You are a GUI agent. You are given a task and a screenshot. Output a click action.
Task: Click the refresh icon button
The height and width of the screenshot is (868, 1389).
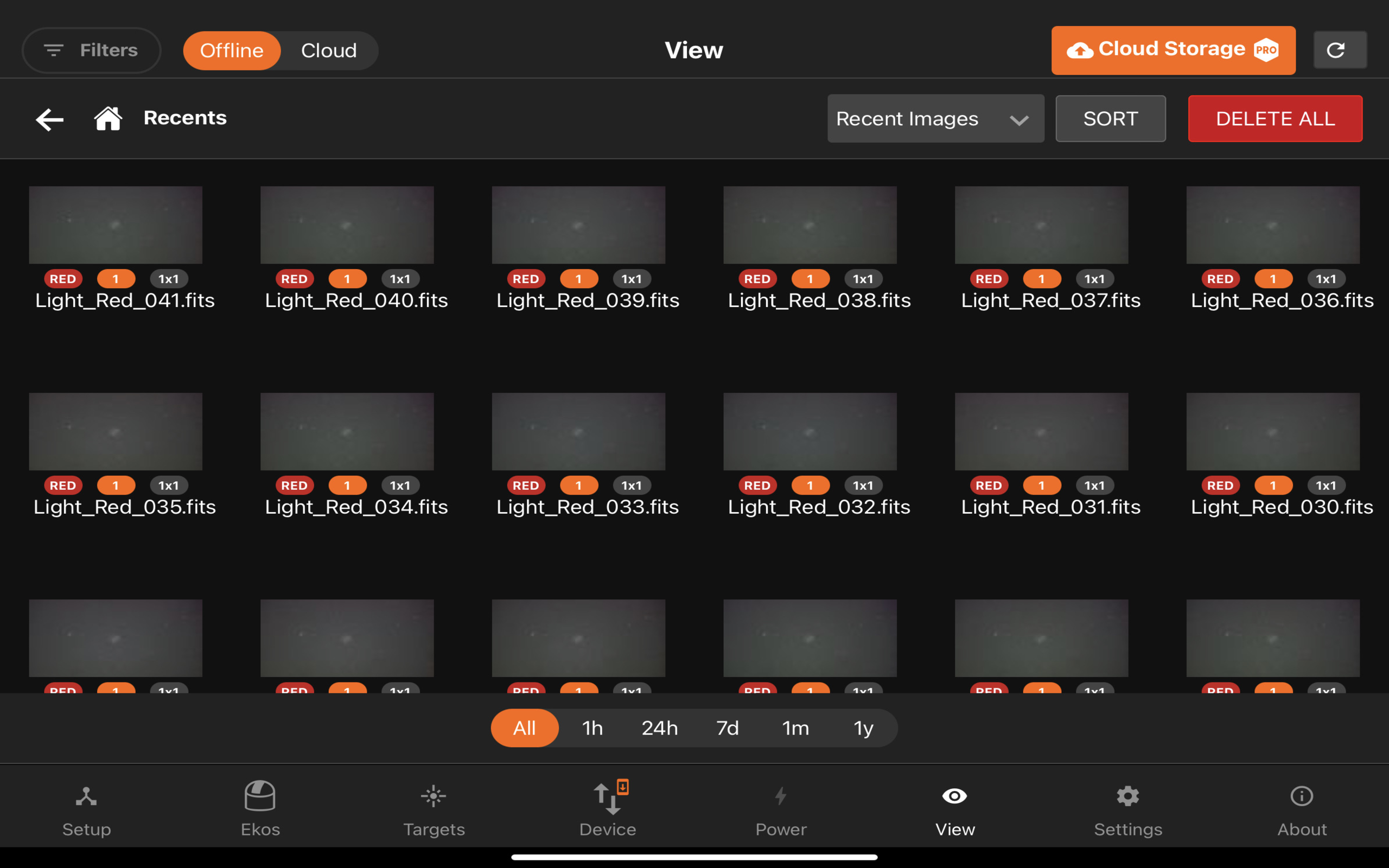tap(1340, 50)
